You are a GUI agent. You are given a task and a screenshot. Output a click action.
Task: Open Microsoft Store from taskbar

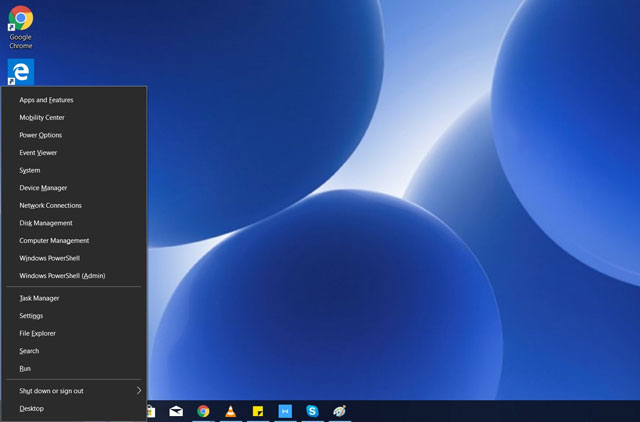[x=151, y=411]
